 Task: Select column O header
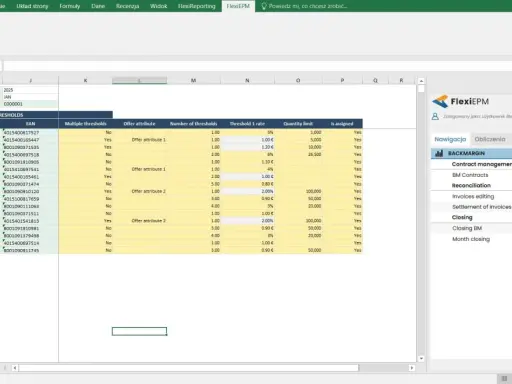(x=298, y=80)
